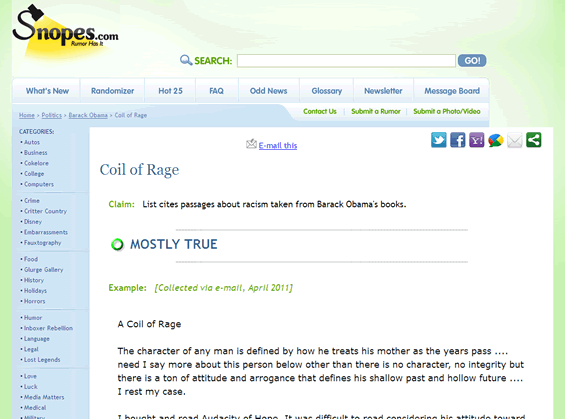Click the 'I rest my case.' line
The height and width of the screenshot is (419, 565).
click(x=151, y=392)
